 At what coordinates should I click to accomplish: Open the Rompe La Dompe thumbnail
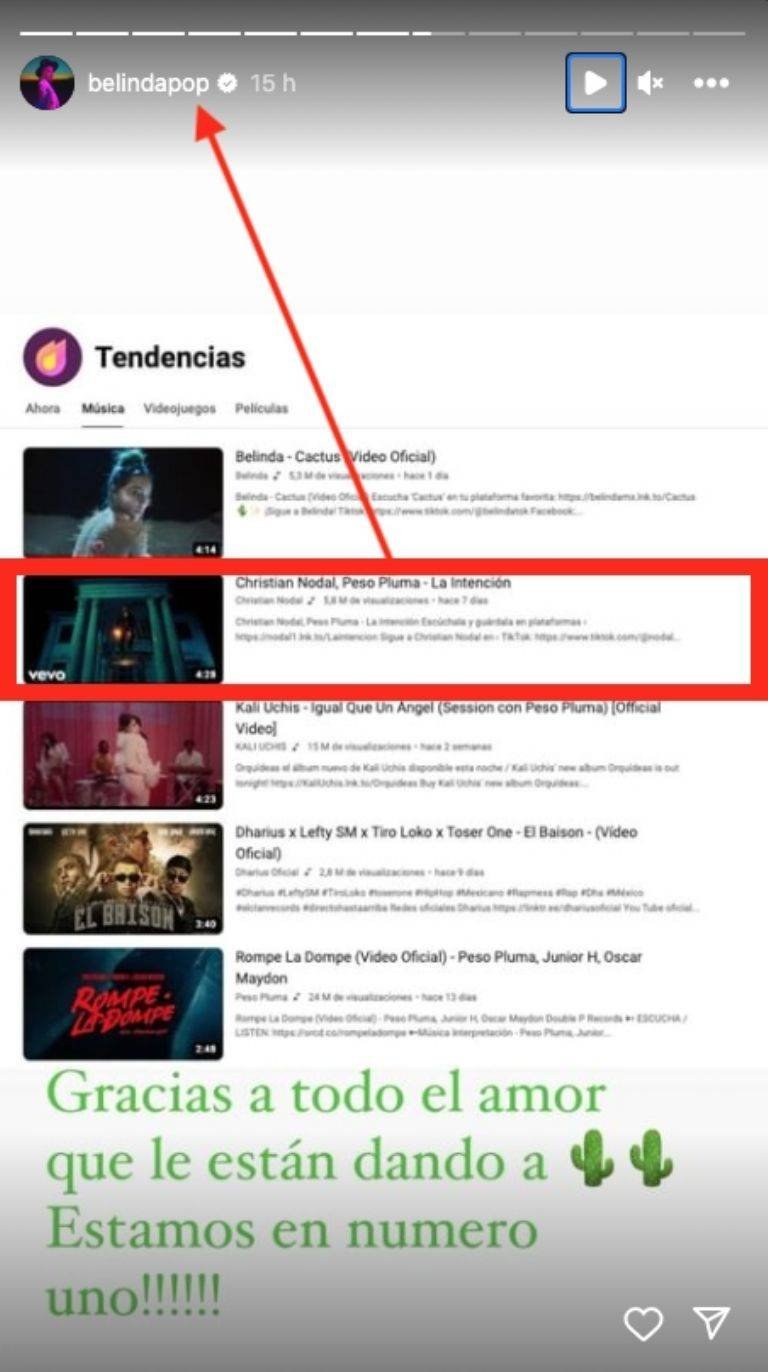(123, 1003)
